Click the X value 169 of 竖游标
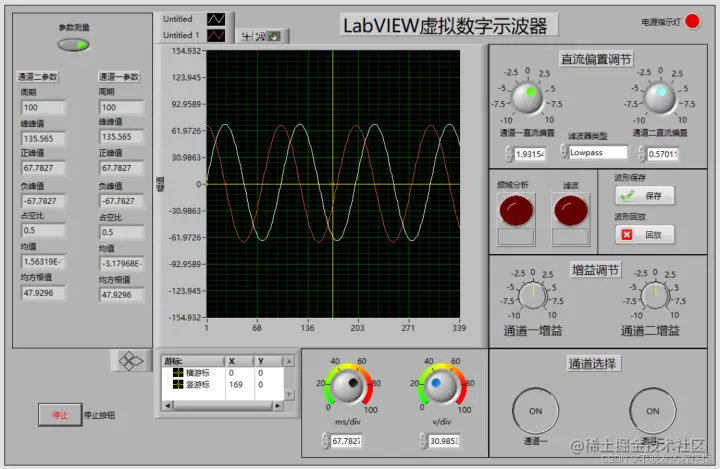Image resolution: width=720 pixels, height=469 pixels. [x=236, y=384]
